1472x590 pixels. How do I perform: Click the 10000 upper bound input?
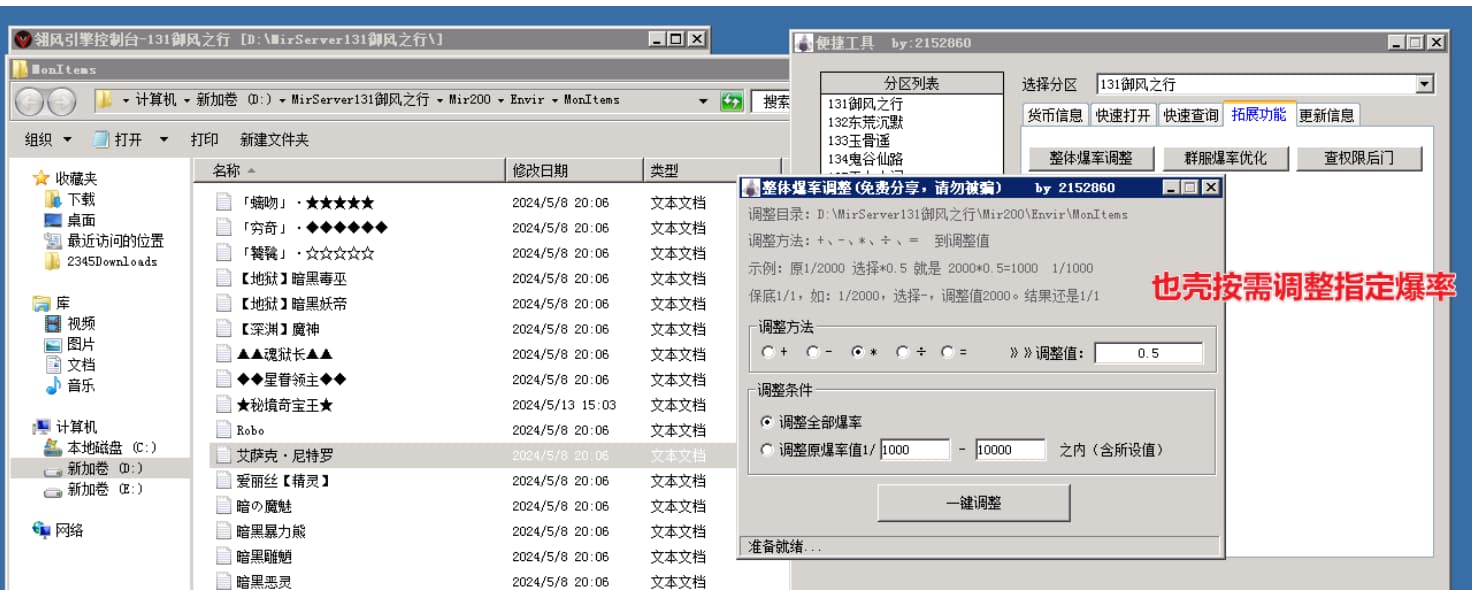pyautogui.click(x=1010, y=450)
